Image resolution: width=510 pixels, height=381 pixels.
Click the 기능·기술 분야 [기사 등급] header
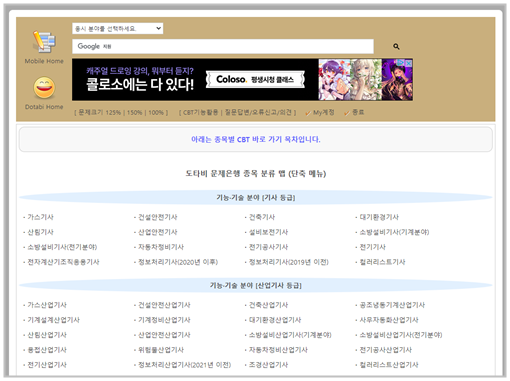(256, 198)
